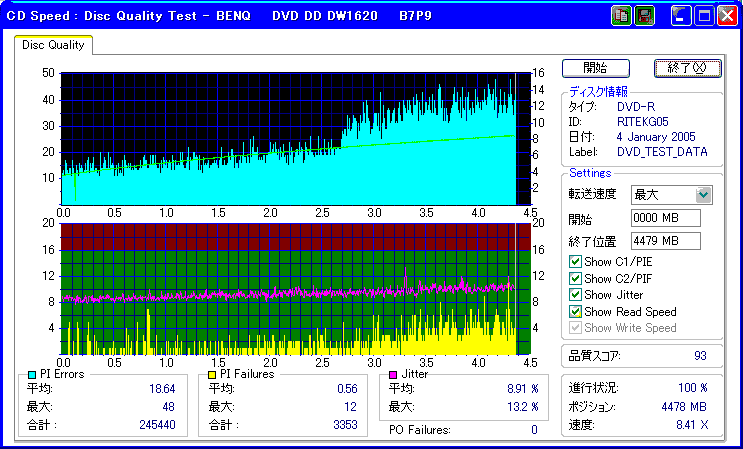This screenshot has width=743, height=449.
Task: Toggle Show Read Speed checkbox
Action: [x=575, y=312]
